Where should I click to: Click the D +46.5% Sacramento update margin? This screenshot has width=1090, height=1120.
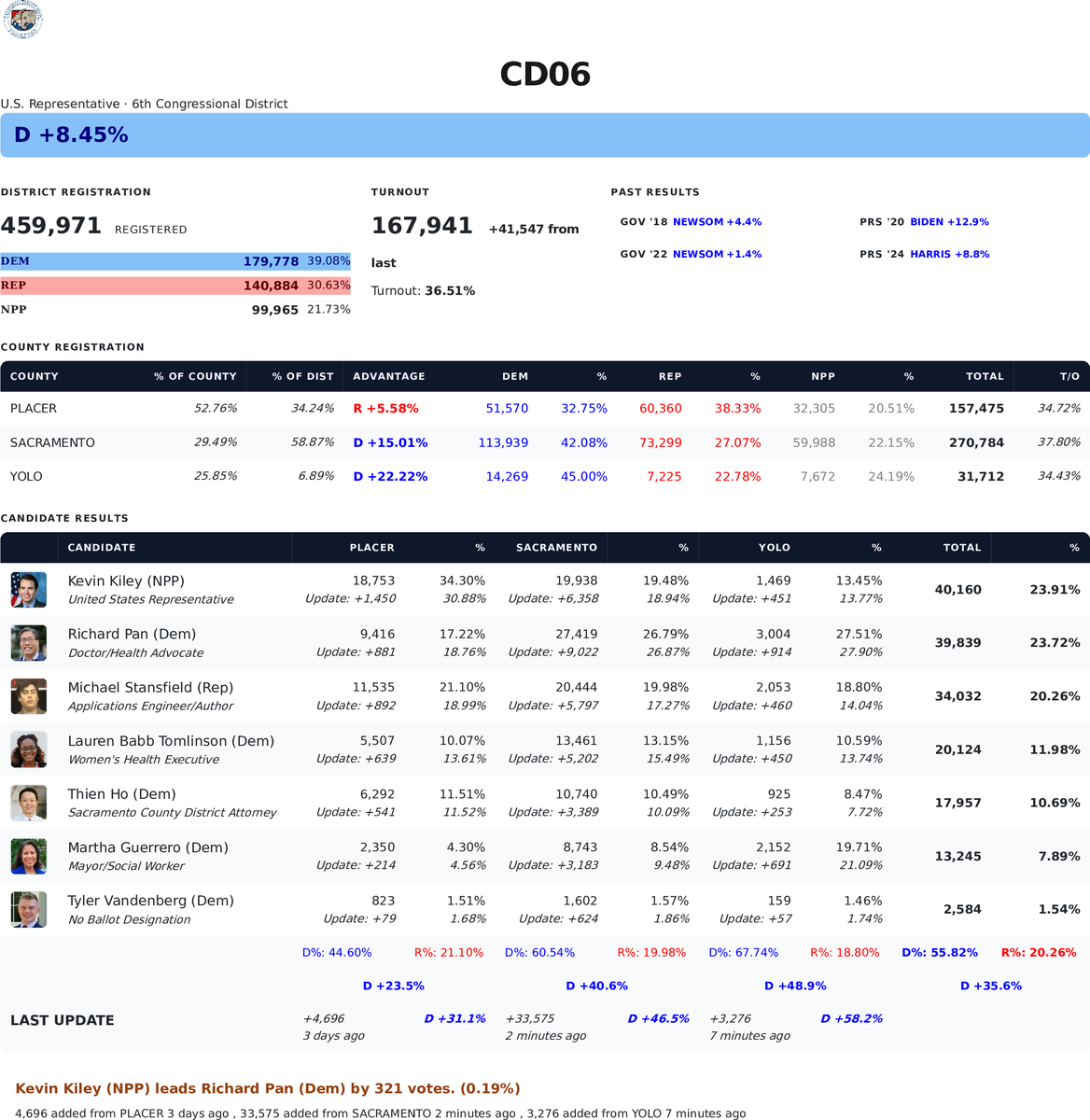click(x=658, y=1018)
